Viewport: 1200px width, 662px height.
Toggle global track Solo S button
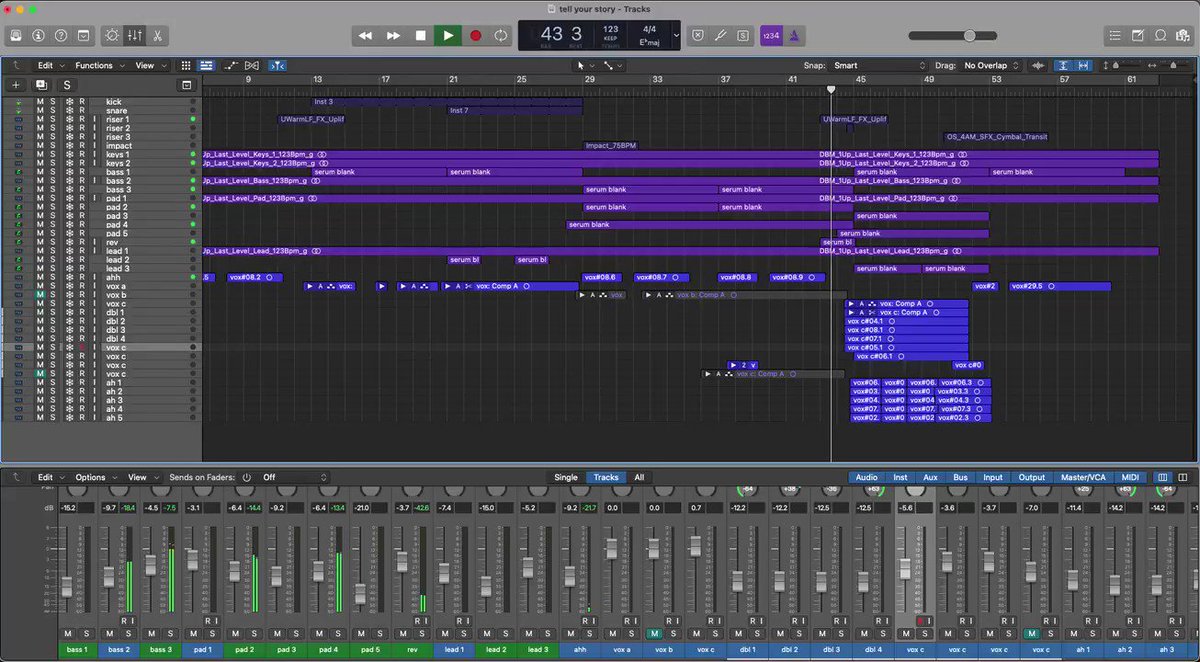(x=67, y=85)
